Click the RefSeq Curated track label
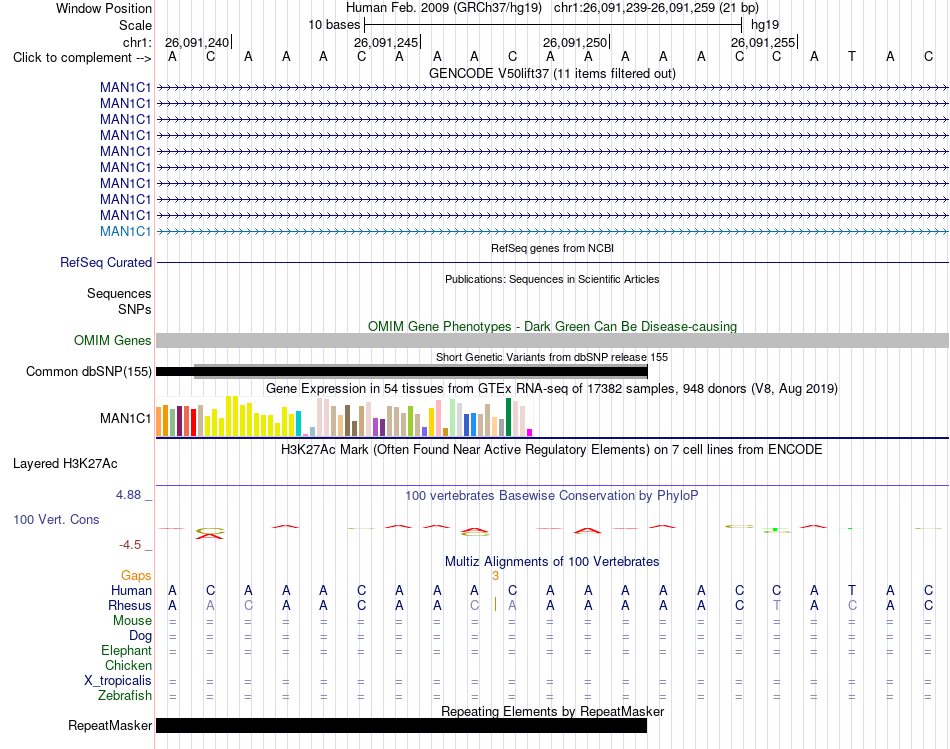This screenshot has width=950, height=749. coord(106,262)
